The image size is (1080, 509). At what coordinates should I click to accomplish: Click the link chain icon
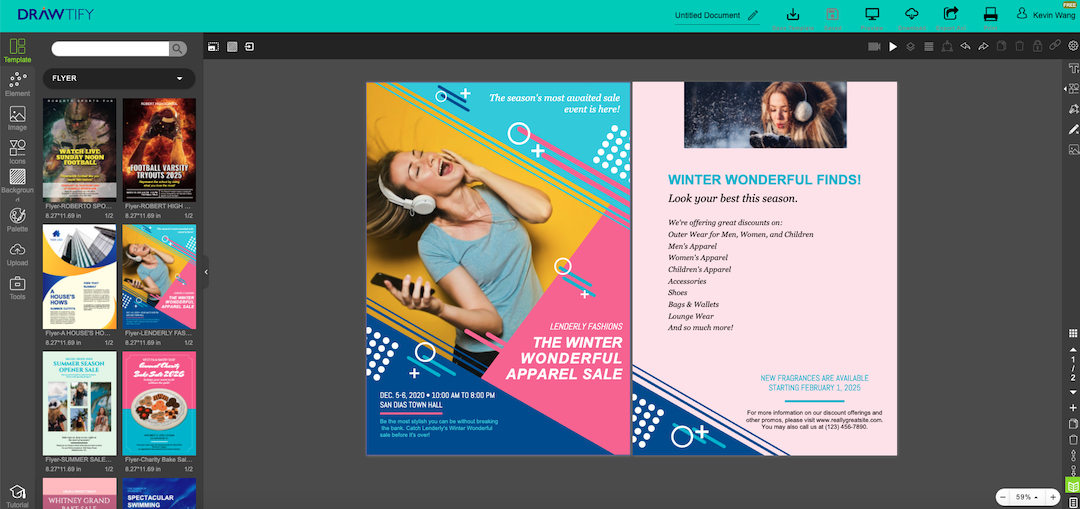pyautogui.click(x=1055, y=47)
